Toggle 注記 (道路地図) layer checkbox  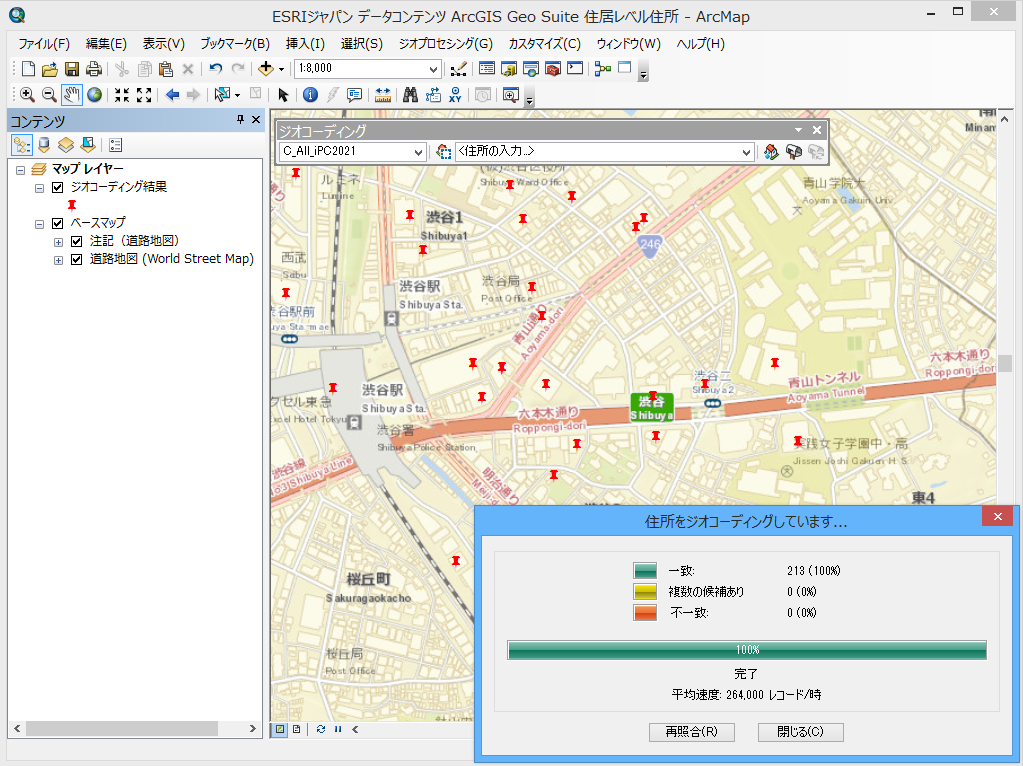pos(76,241)
